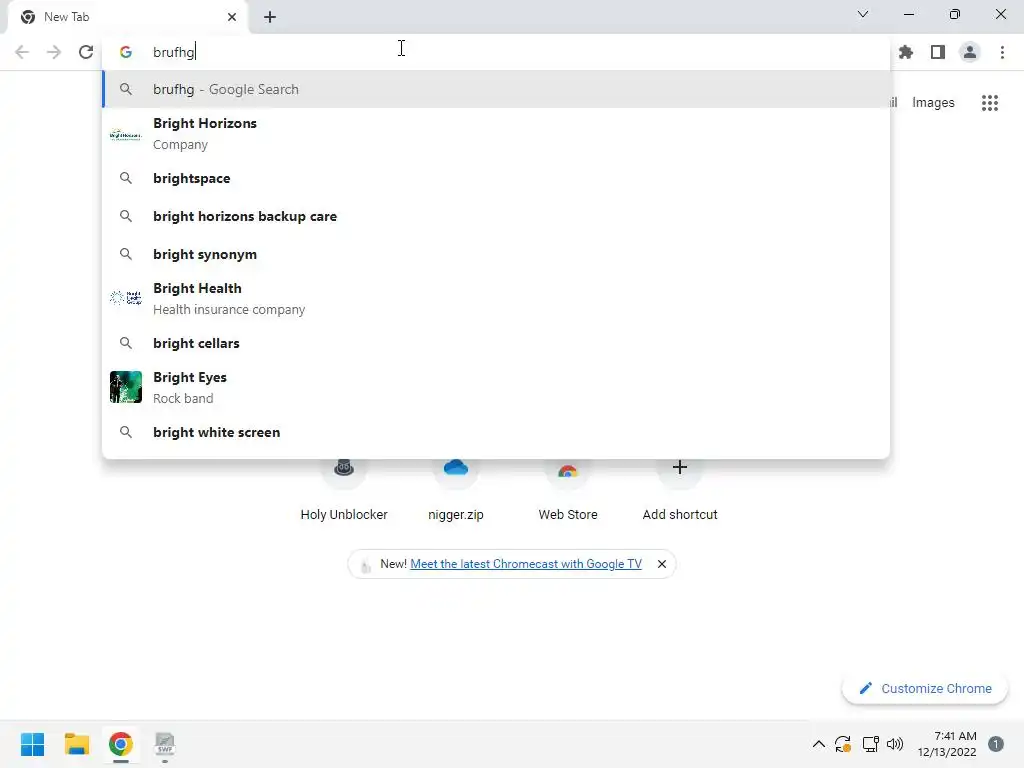
Task: Select the Bright Horizons Company suggestion
Action: tap(496, 134)
